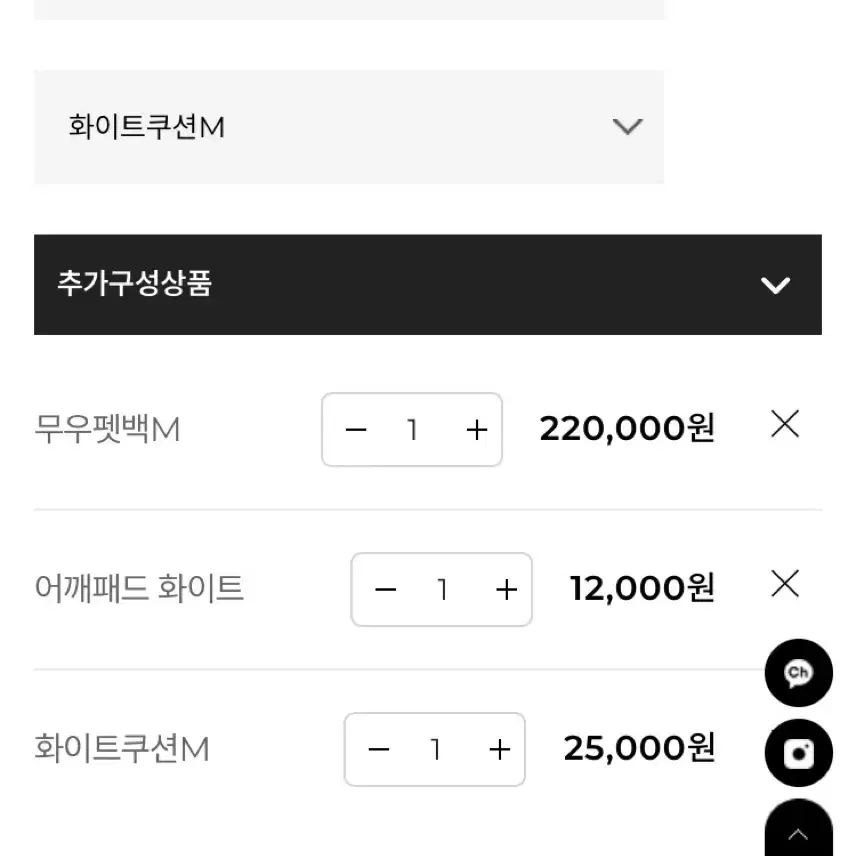Image resolution: width=856 pixels, height=856 pixels.
Task: Decrease 화이트쿠션M quantity with minus
Action: [379, 749]
